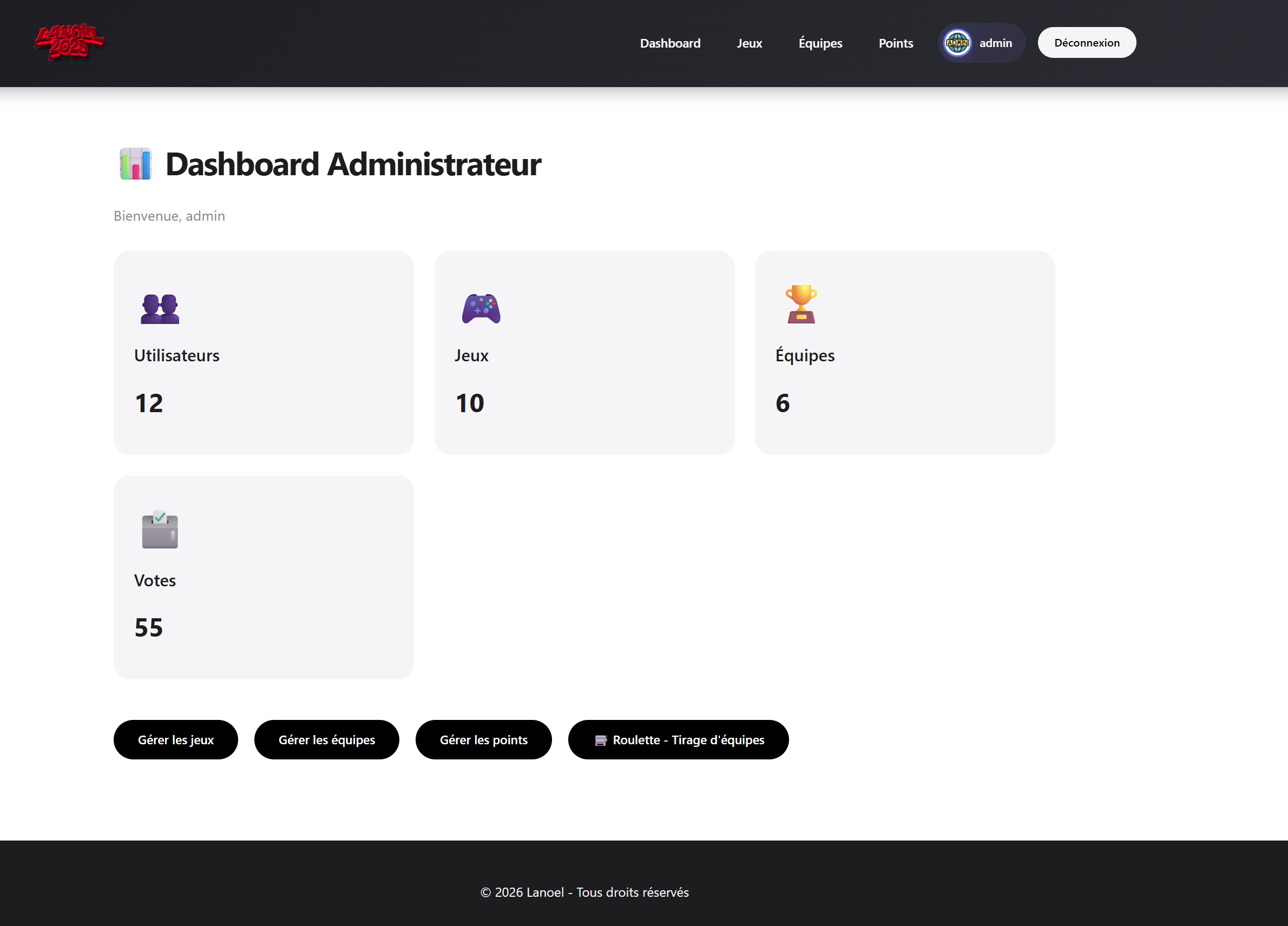1288x926 pixels.
Task: Click the Équipes count 6
Action: tap(783, 403)
